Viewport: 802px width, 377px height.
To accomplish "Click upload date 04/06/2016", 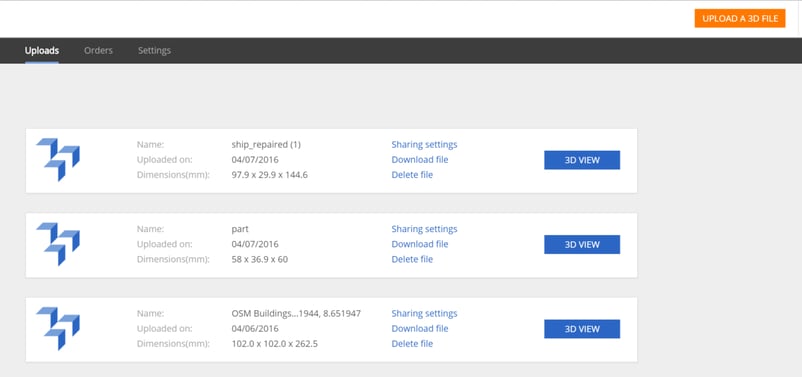I will [x=255, y=328].
